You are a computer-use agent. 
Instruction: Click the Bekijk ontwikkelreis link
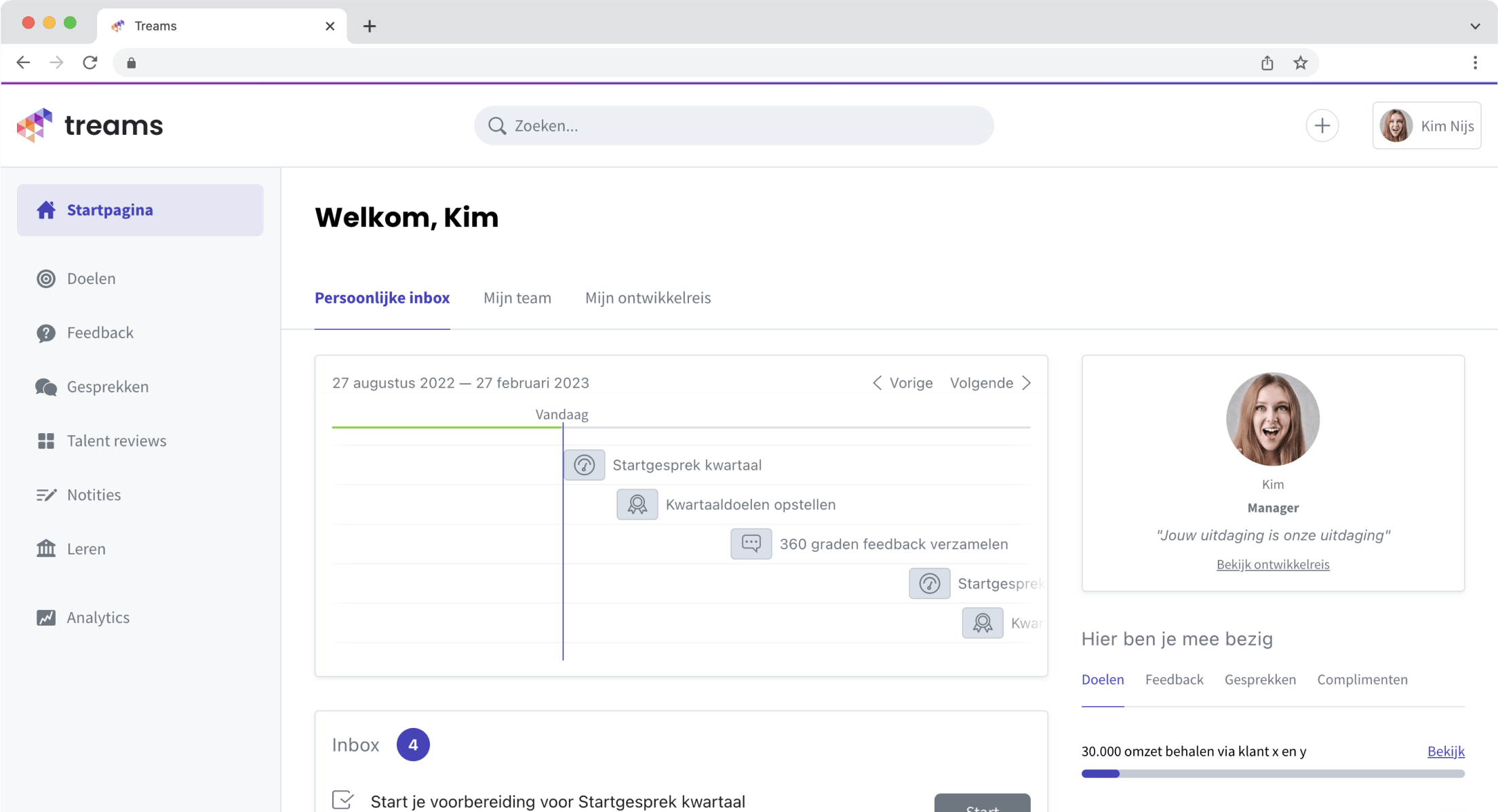(x=1272, y=565)
